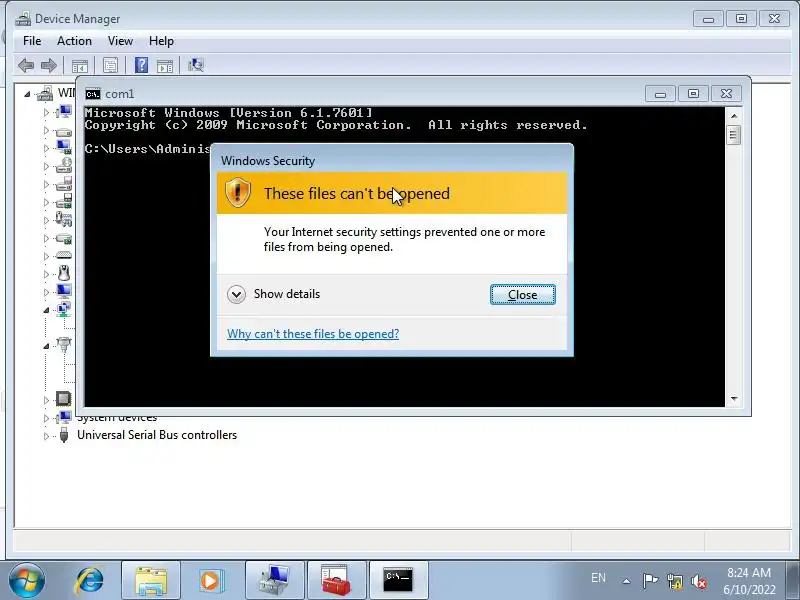The width and height of the screenshot is (800, 600).
Task: Open the Help menu
Action: (161, 41)
